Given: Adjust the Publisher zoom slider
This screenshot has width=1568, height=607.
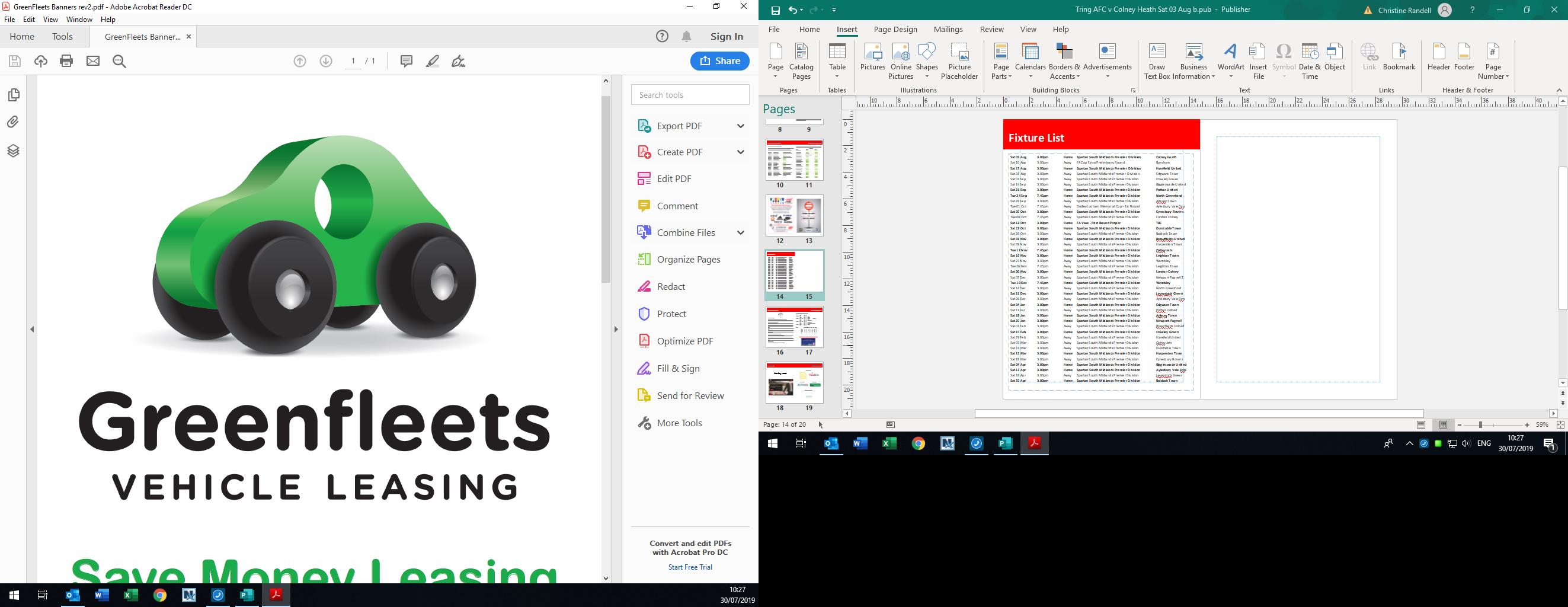Looking at the screenshot, I should 1480,425.
